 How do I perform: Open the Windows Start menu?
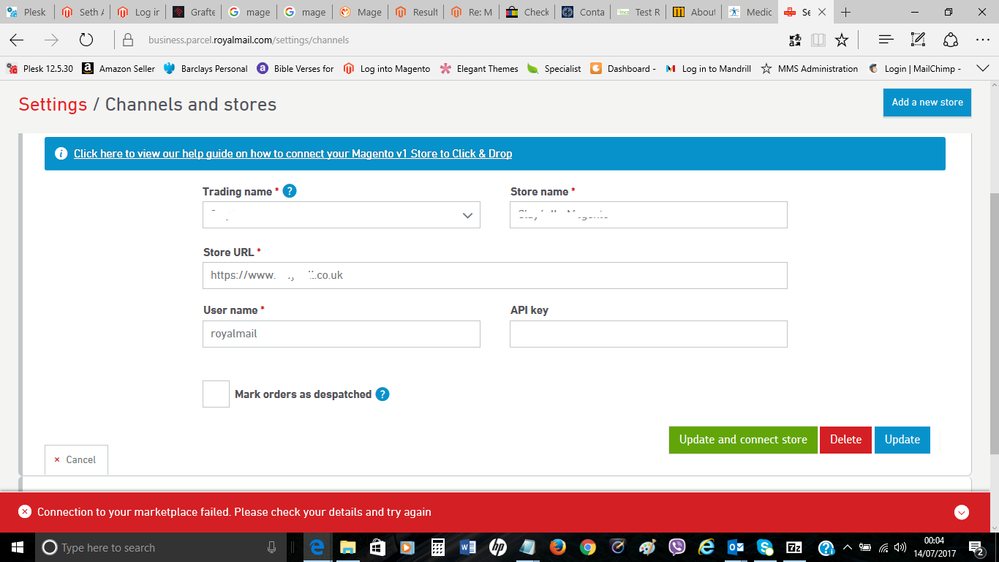click(17, 547)
